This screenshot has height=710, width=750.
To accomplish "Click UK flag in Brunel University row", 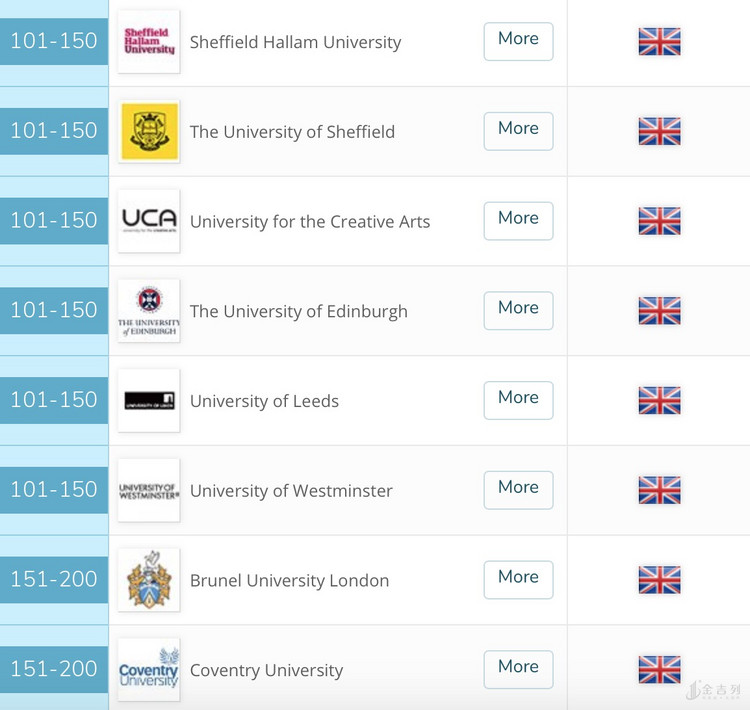I will [x=660, y=580].
